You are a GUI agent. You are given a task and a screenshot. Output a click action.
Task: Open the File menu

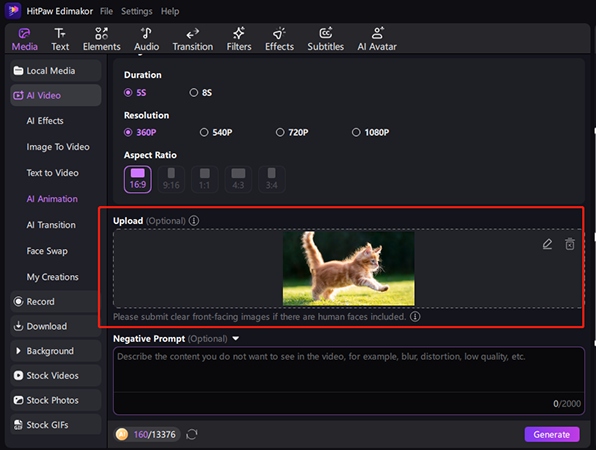(106, 11)
